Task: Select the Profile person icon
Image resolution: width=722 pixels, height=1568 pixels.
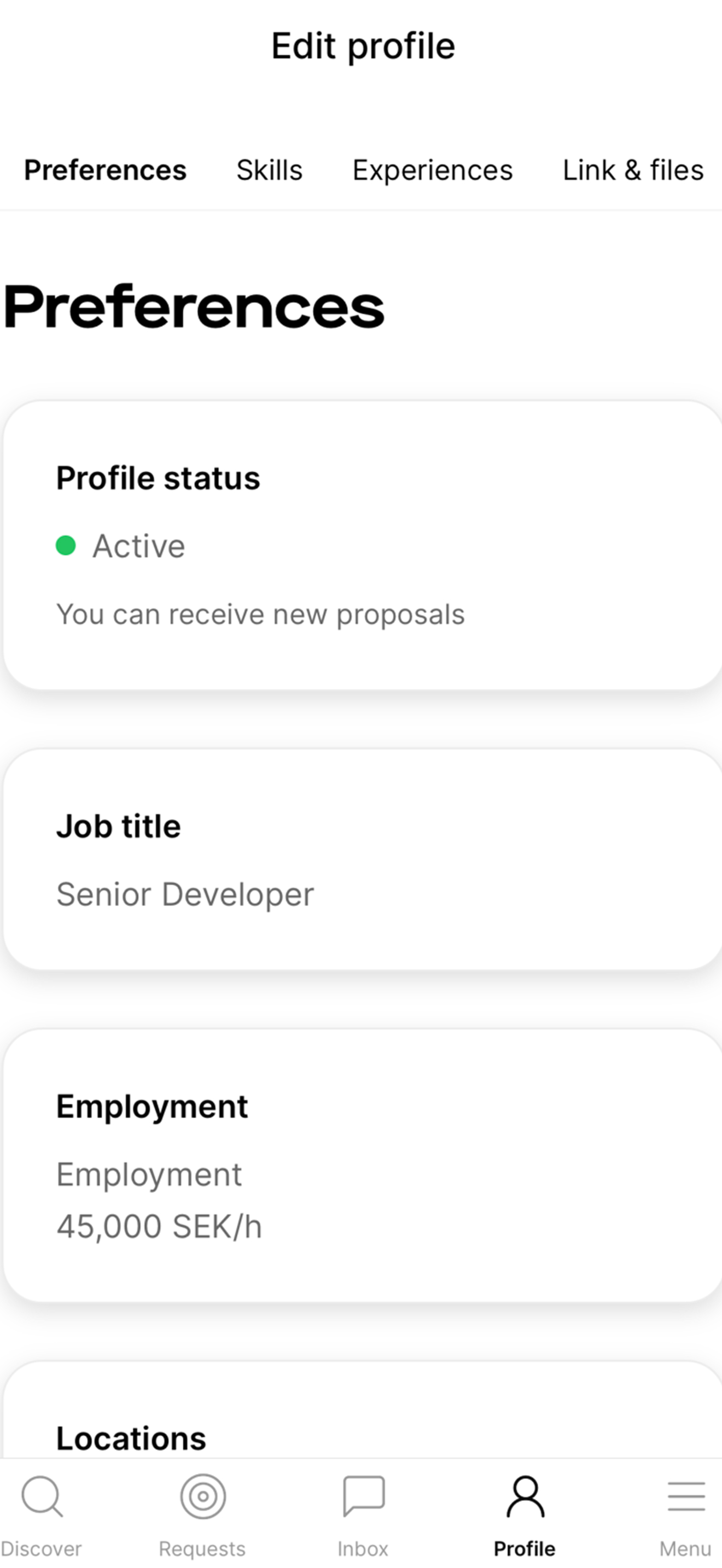Action: tap(525, 1496)
